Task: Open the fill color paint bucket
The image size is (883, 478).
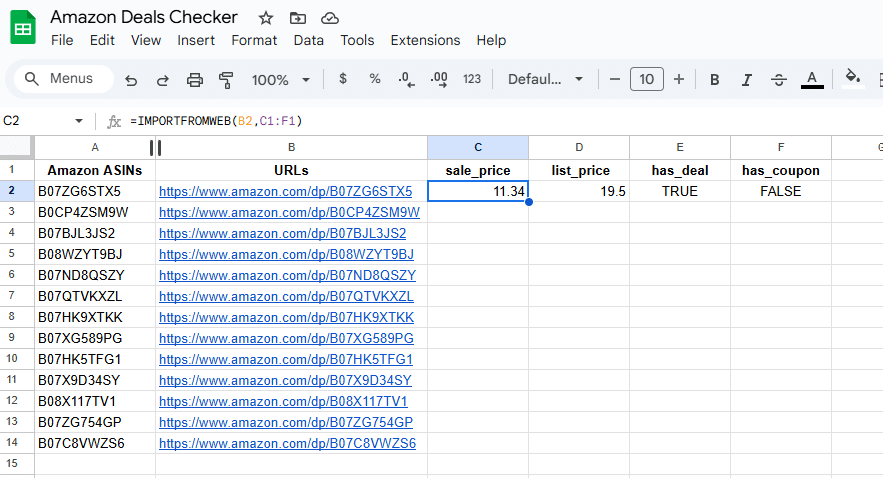Action: coord(852,79)
